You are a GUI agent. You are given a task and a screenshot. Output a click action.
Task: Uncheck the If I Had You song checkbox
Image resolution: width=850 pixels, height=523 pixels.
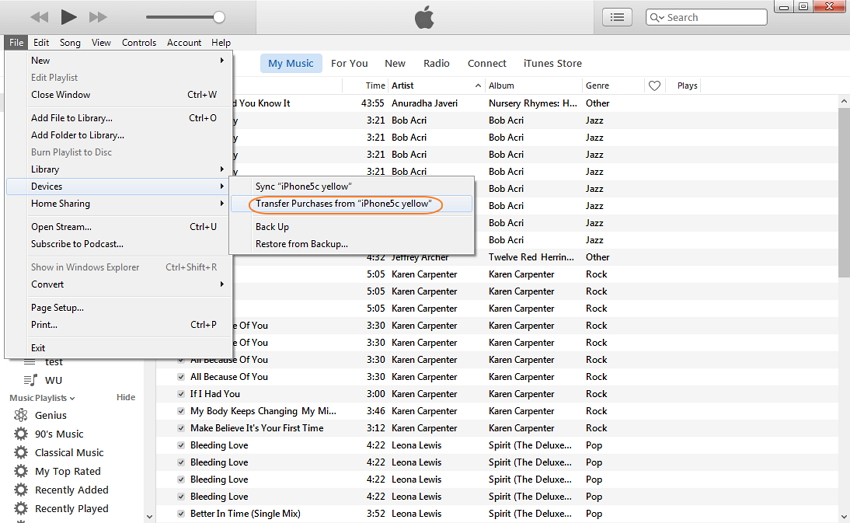coord(181,394)
